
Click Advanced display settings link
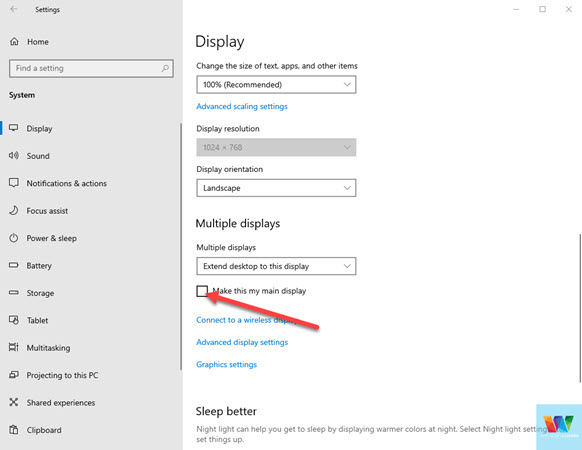coord(242,342)
